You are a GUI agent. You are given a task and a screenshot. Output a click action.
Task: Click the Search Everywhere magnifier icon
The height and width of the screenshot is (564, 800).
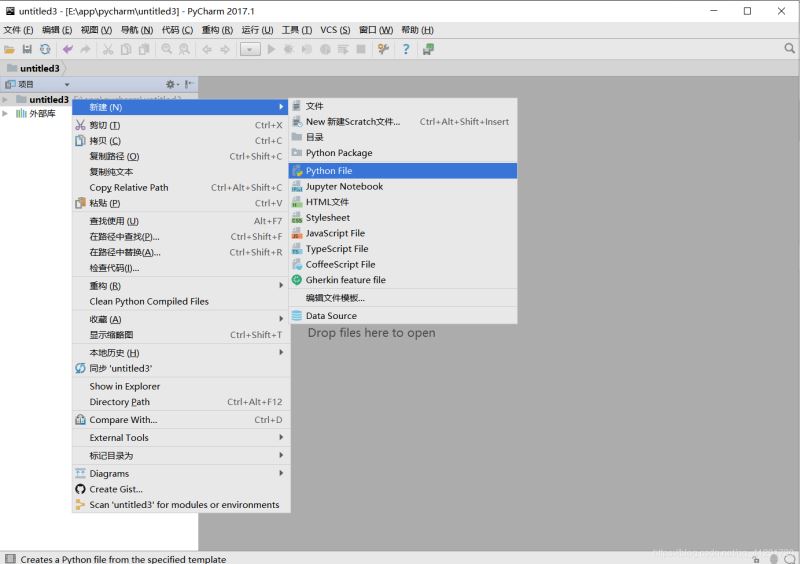coord(789,48)
